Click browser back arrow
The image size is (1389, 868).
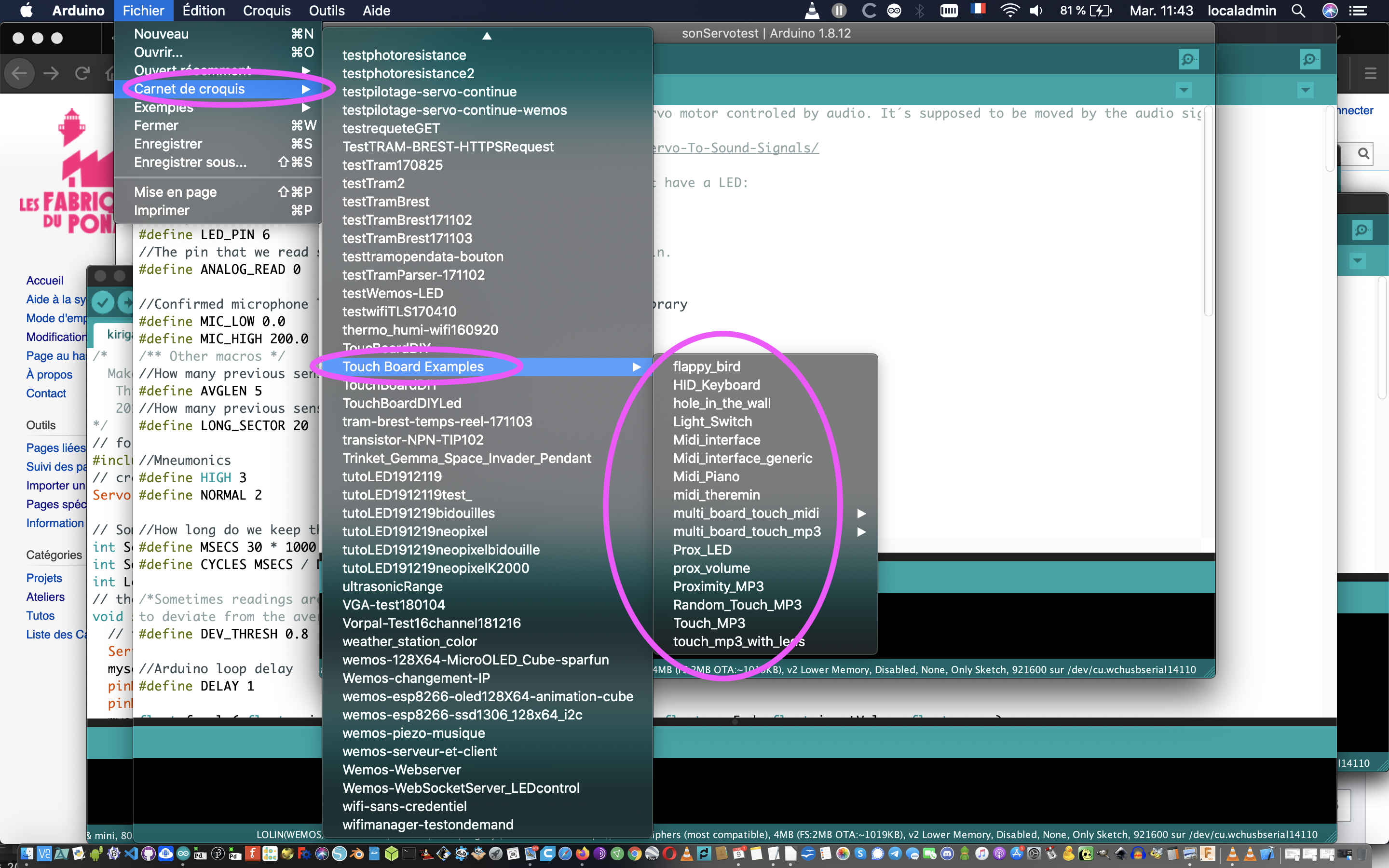[19, 73]
